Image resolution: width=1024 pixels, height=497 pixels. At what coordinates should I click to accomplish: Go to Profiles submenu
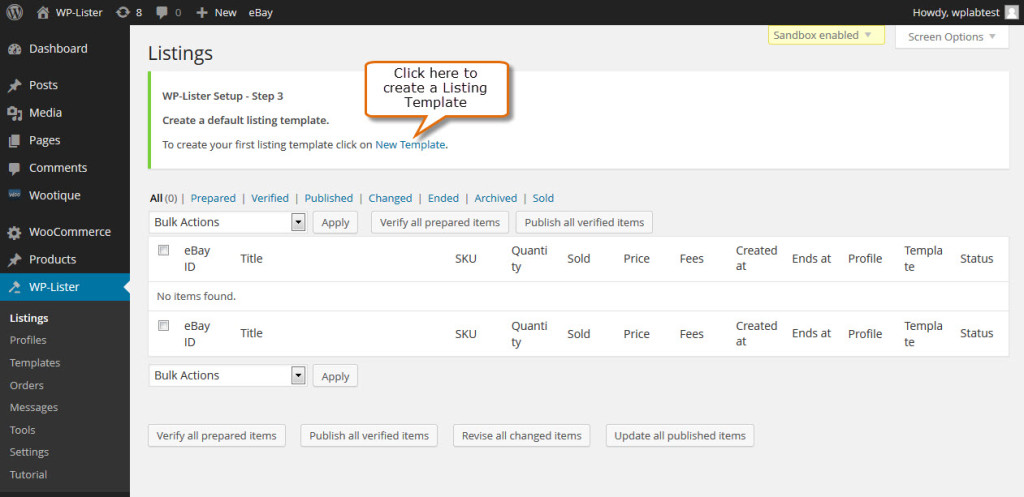[x=28, y=340]
